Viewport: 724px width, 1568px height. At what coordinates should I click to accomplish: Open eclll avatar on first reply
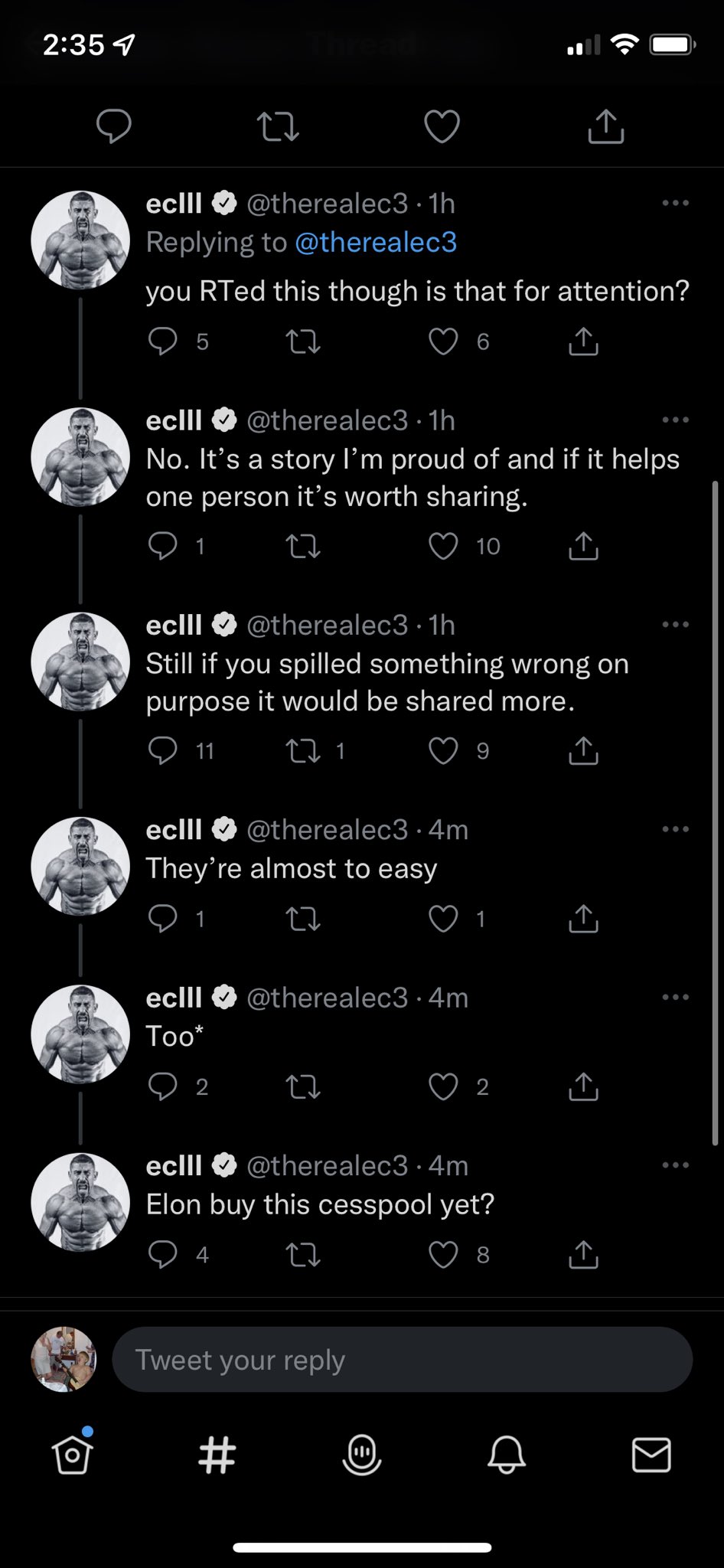(80, 240)
